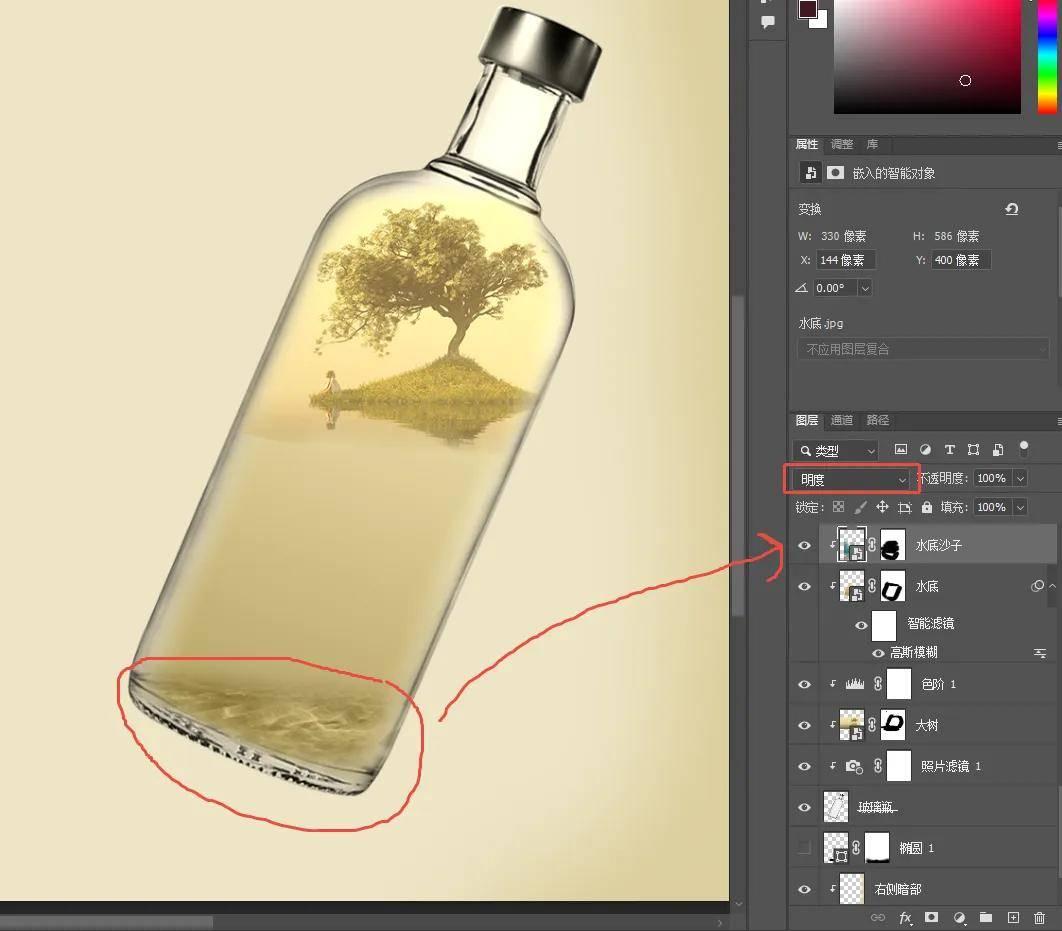Expand the opacity 100% dropdown arrow
1062x931 pixels.
click(x=1020, y=479)
